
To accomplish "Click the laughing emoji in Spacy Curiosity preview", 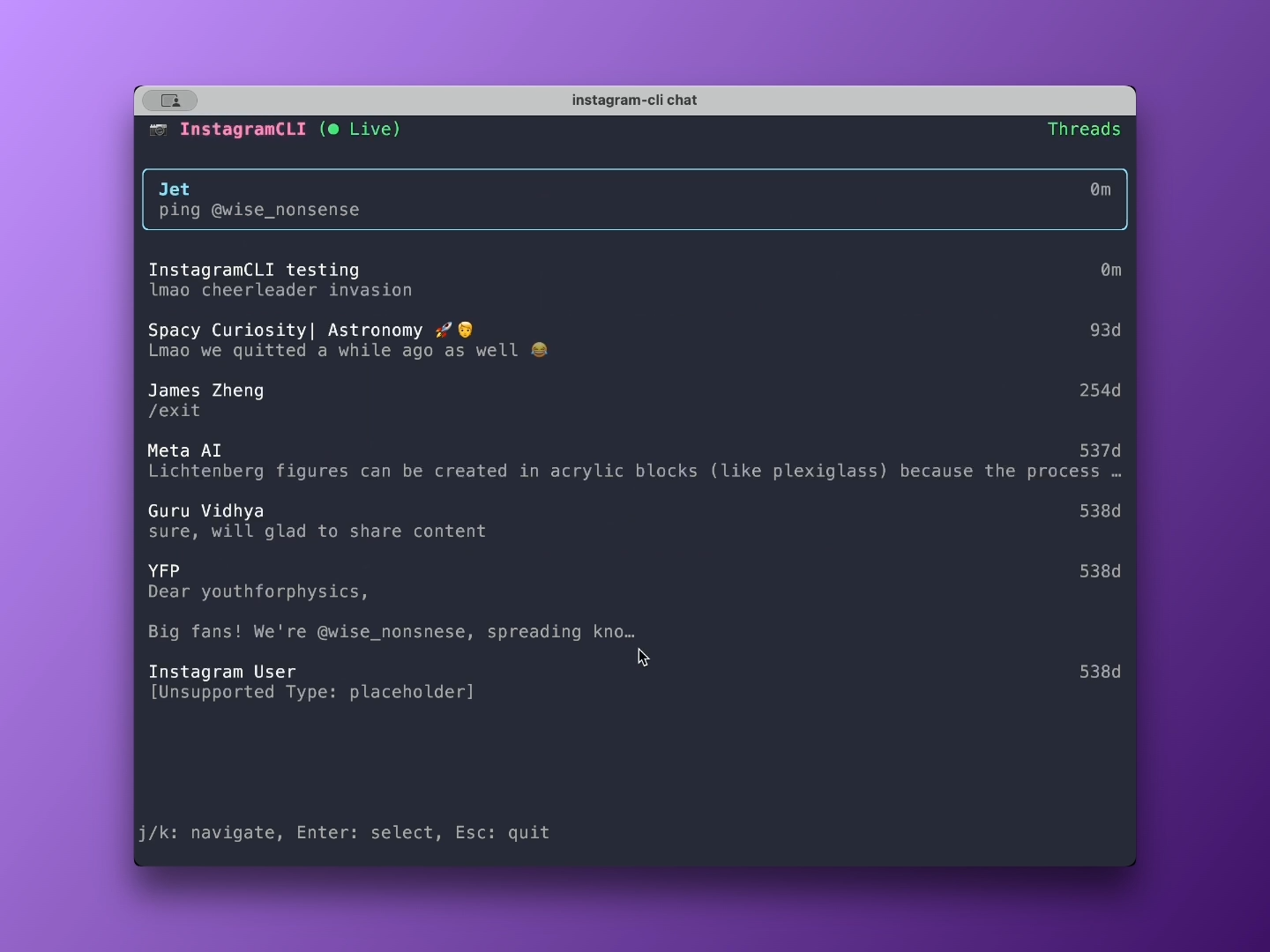I will pos(538,349).
